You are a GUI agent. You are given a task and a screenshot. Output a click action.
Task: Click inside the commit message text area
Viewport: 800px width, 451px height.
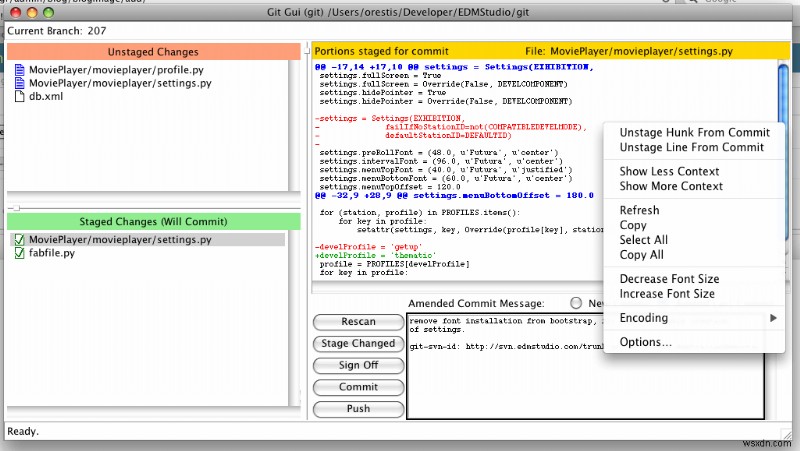pos(585,366)
